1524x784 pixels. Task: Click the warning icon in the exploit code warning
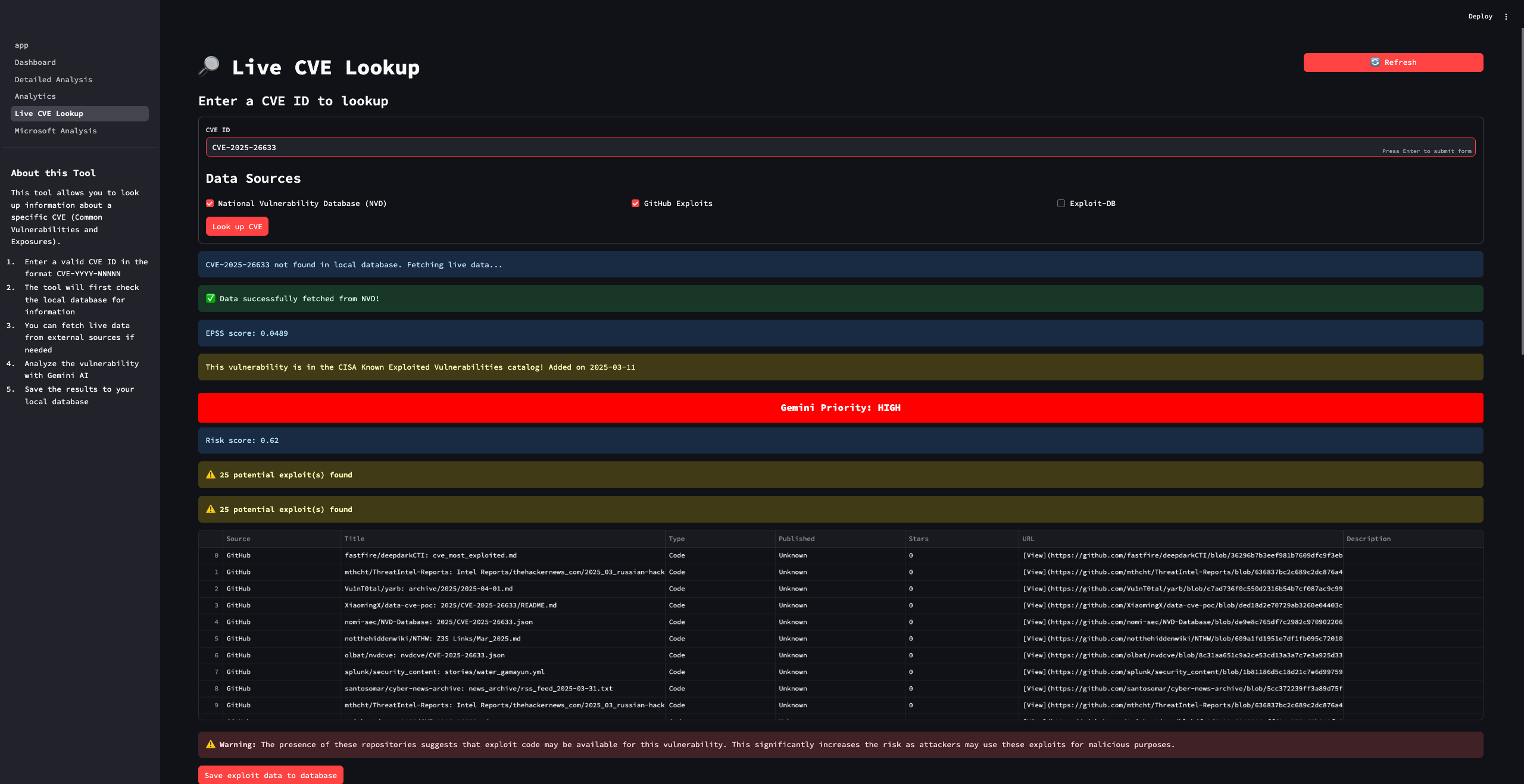tap(210, 744)
